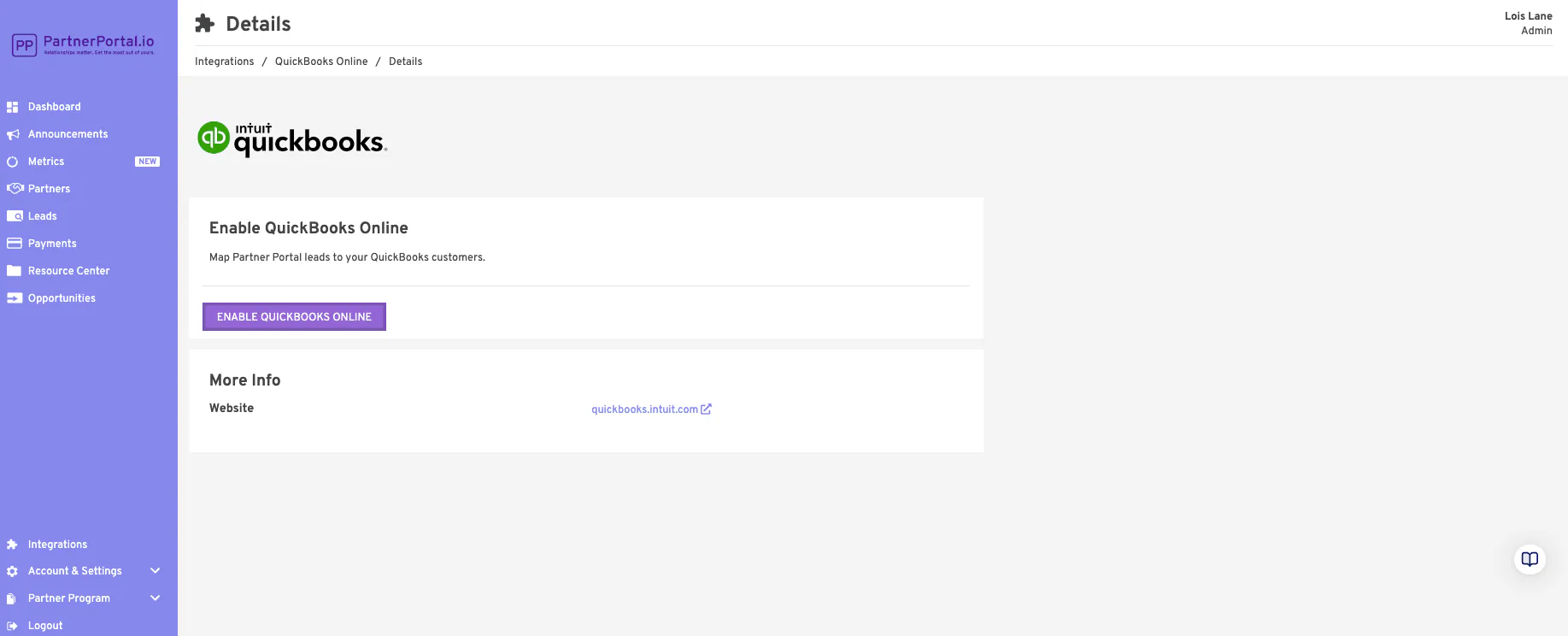This screenshot has width=1568, height=636.
Task: Click the Enable QuickBooks Online button
Action: click(x=294, y=316)
